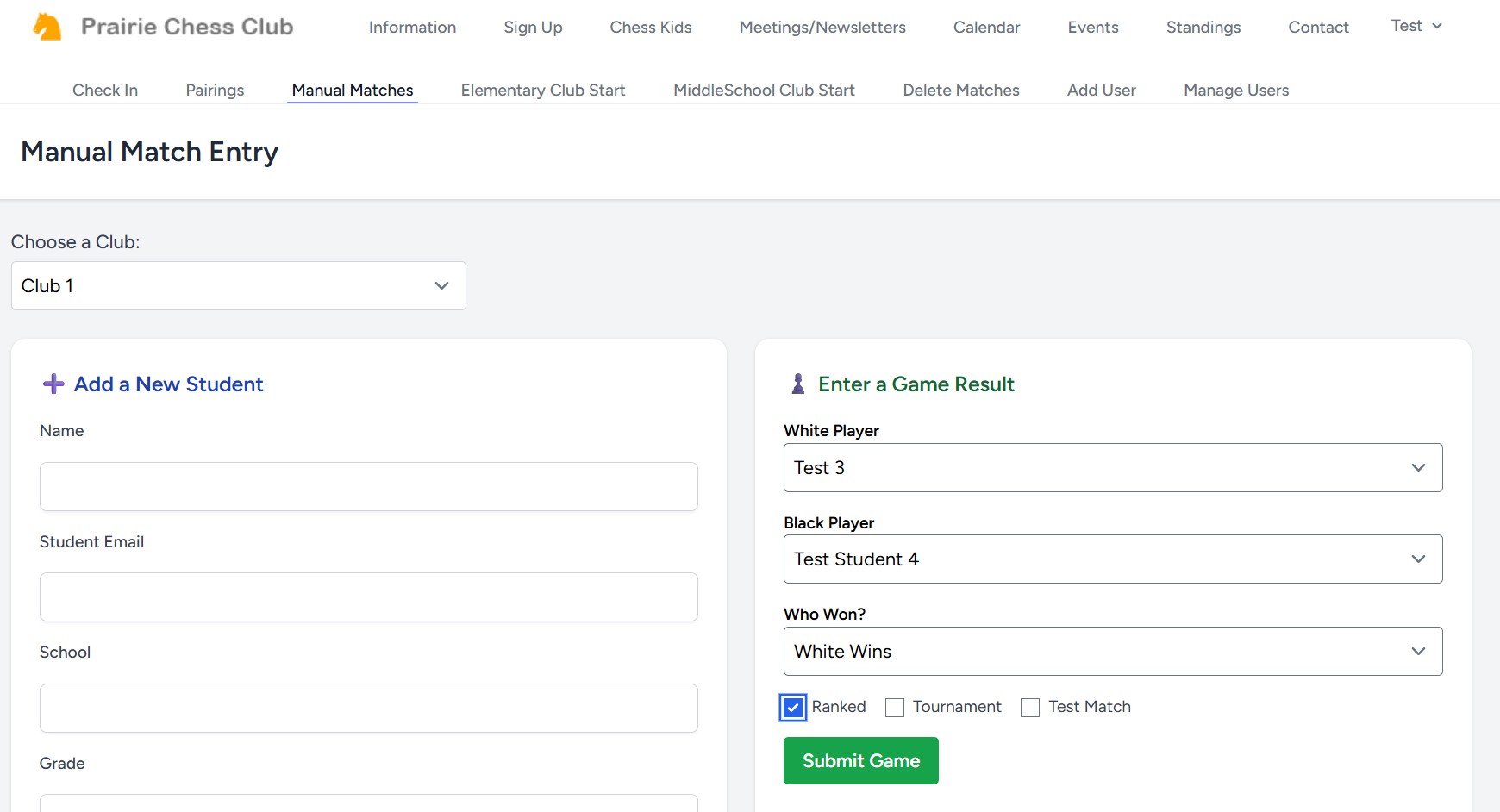Viewport: 1500px width, 812px height.
Task: Go to the Check In tab
Action: (x=105, y=91)
